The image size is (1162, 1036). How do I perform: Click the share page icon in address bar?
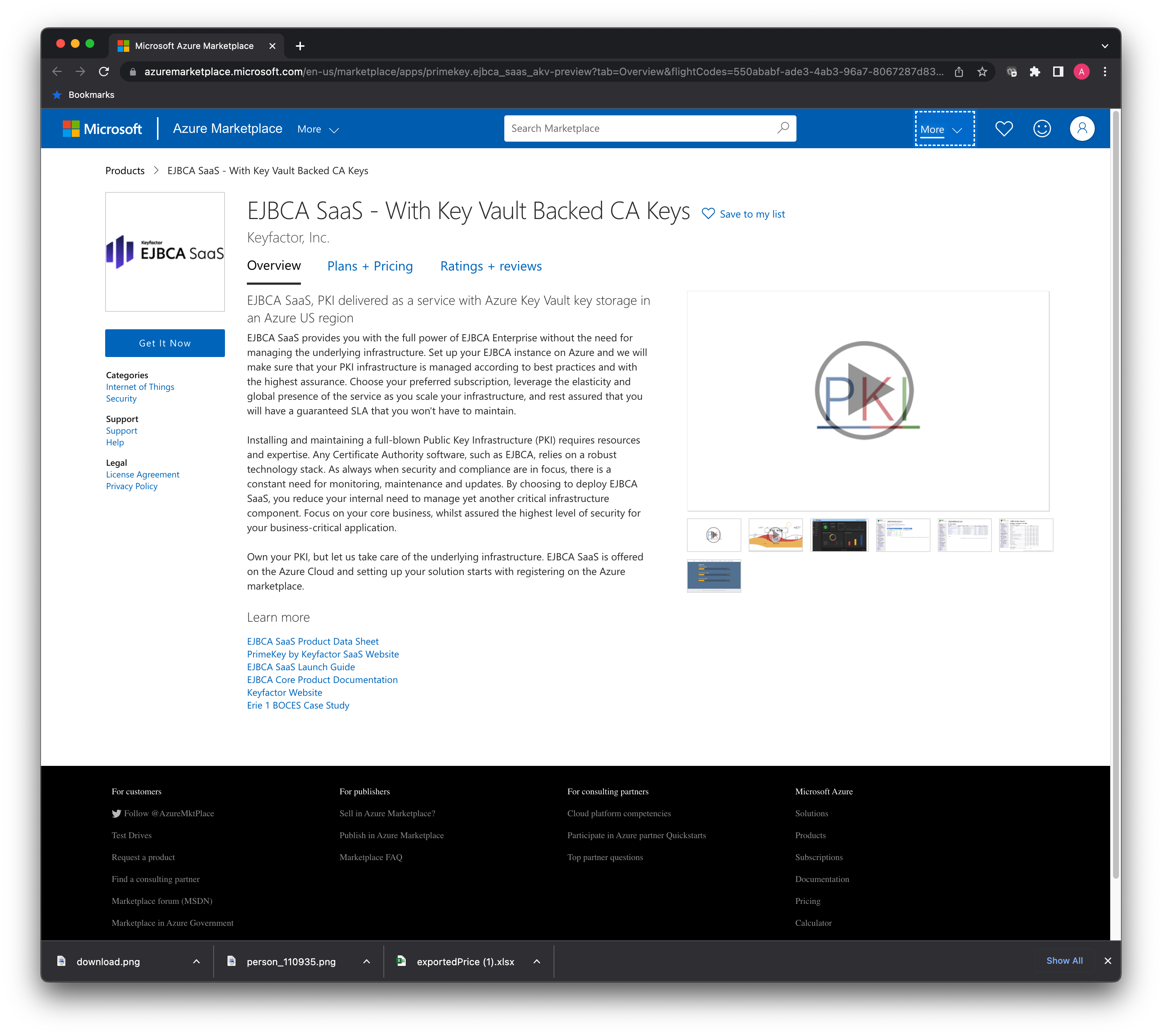(959, 72)
